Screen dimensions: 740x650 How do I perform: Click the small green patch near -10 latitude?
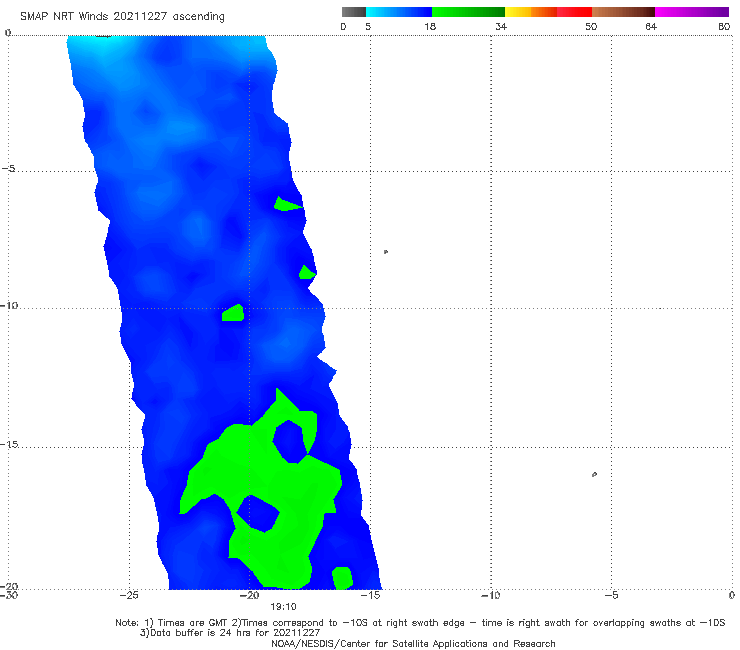233,313
